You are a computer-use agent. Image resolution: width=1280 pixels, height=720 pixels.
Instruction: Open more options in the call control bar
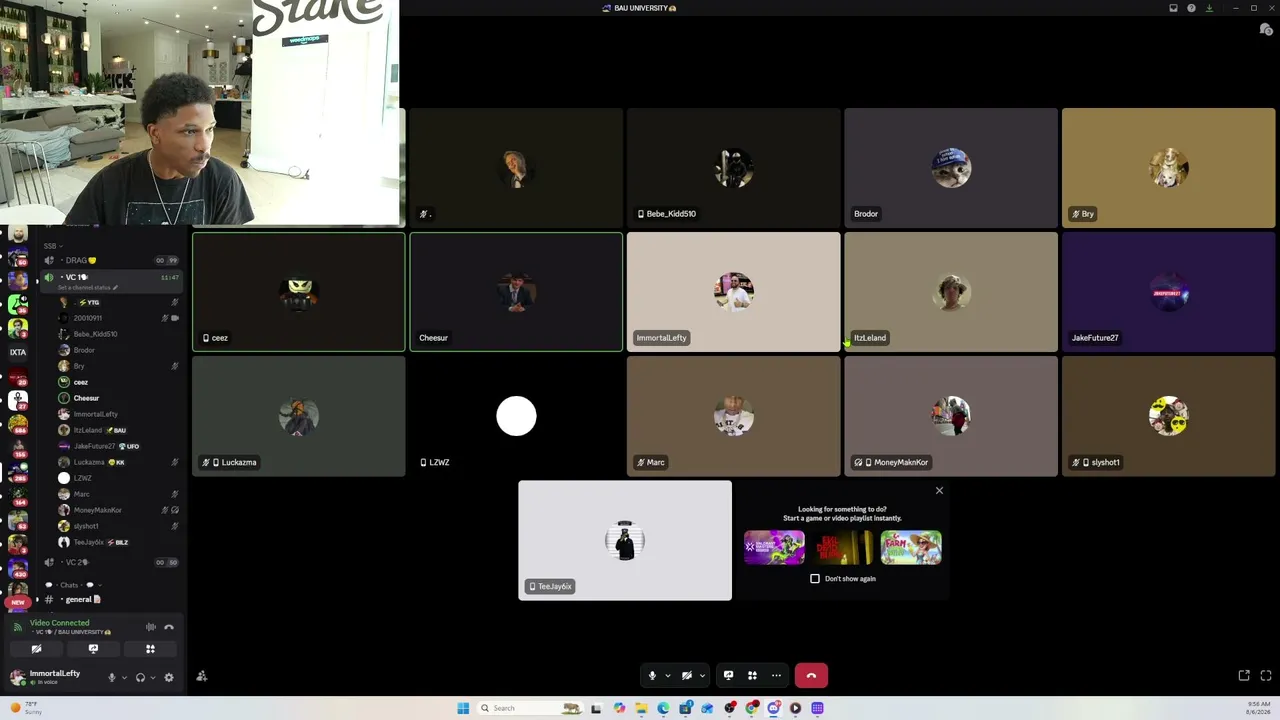click(776, 676)
